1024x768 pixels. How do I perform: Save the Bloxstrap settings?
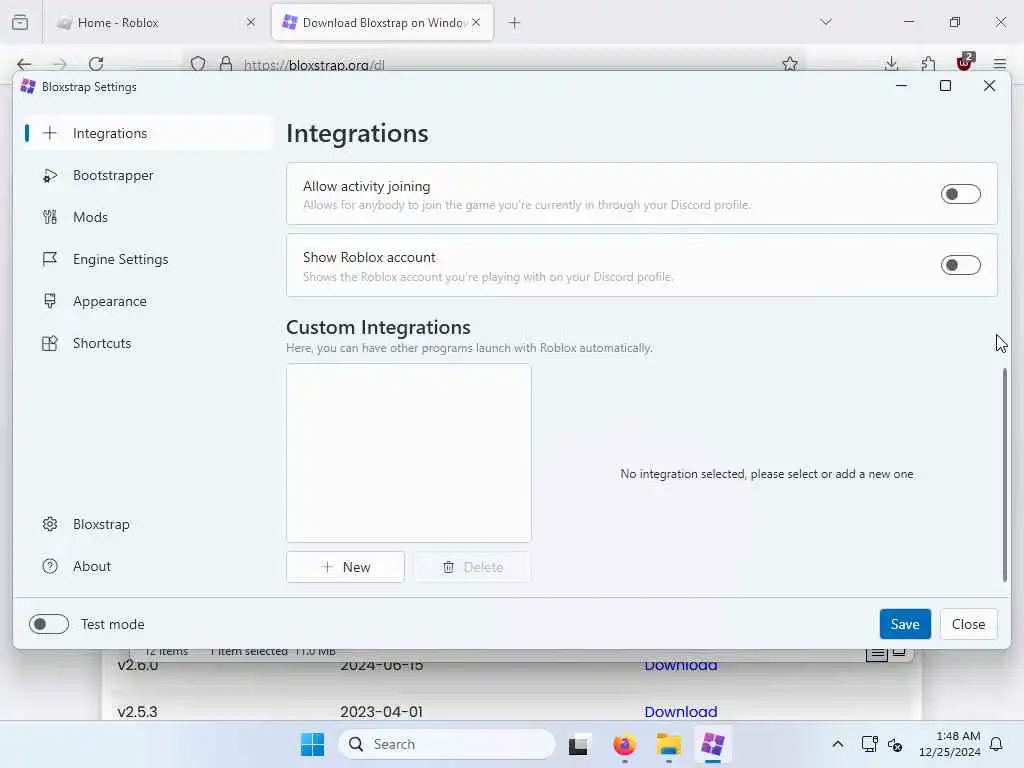click(x=905, y=624)
